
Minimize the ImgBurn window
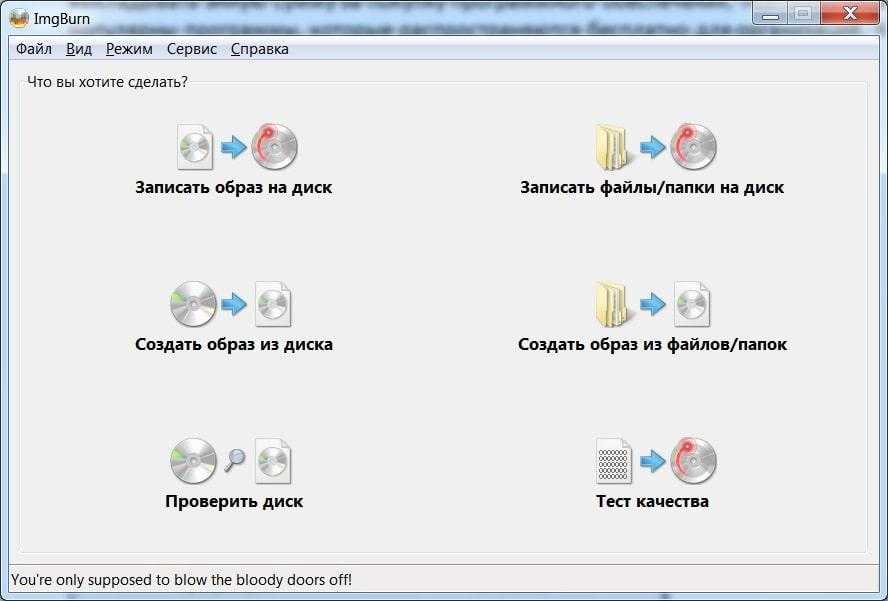point(770,14)
